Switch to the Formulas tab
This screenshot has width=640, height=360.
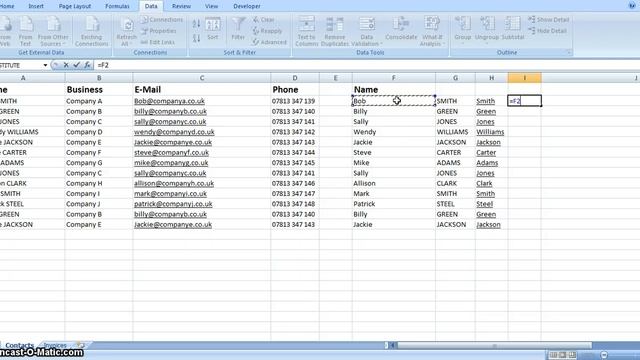pos(117,6)
